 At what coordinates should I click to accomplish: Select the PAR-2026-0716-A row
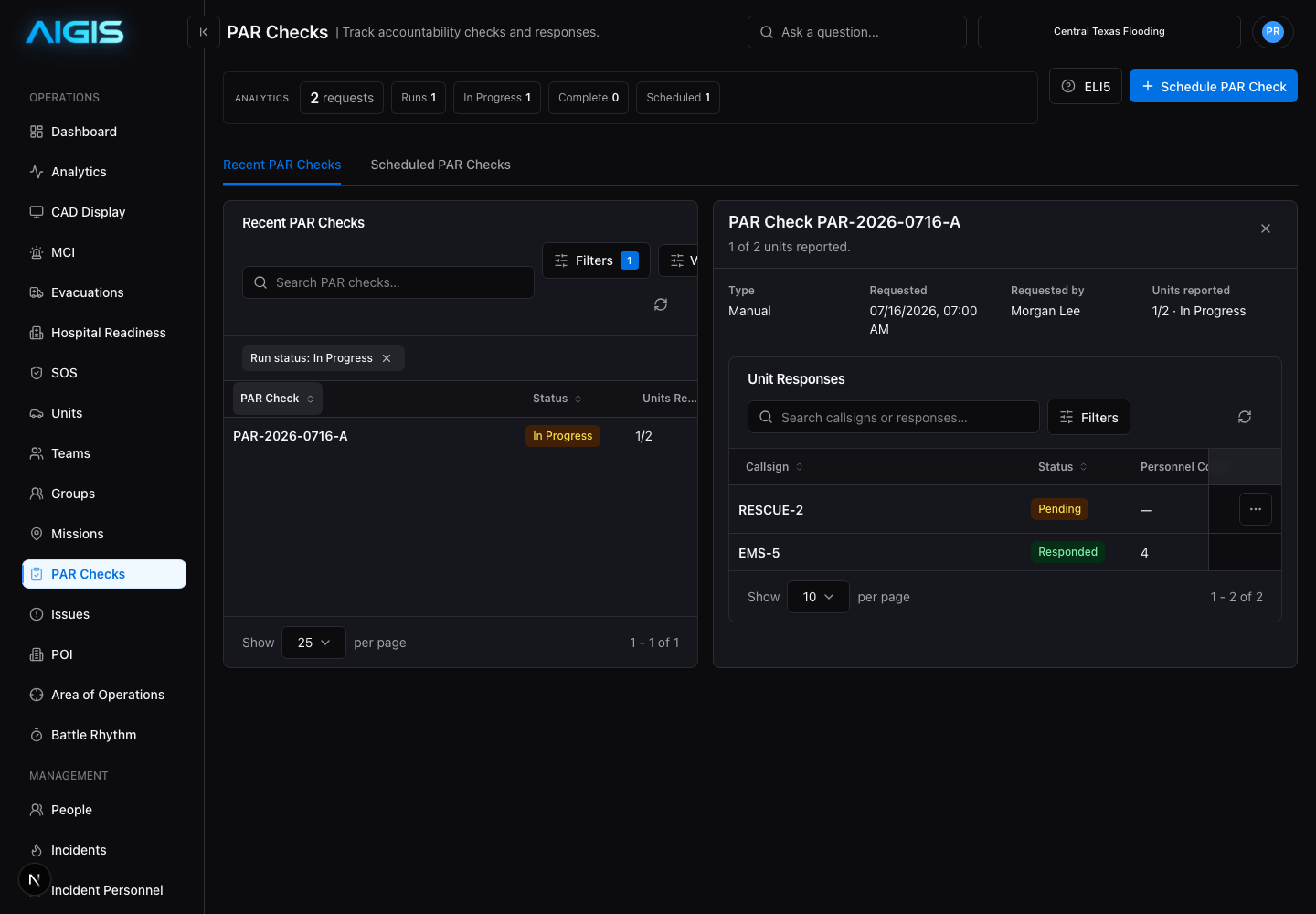click(461, 436)
